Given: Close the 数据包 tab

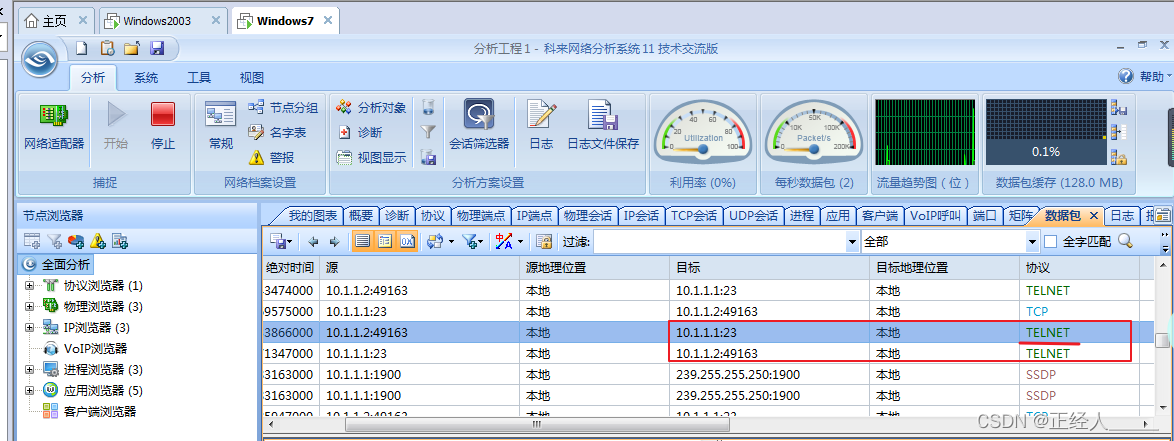Looking at the screenshot, I should click(x=1093, y=216).
